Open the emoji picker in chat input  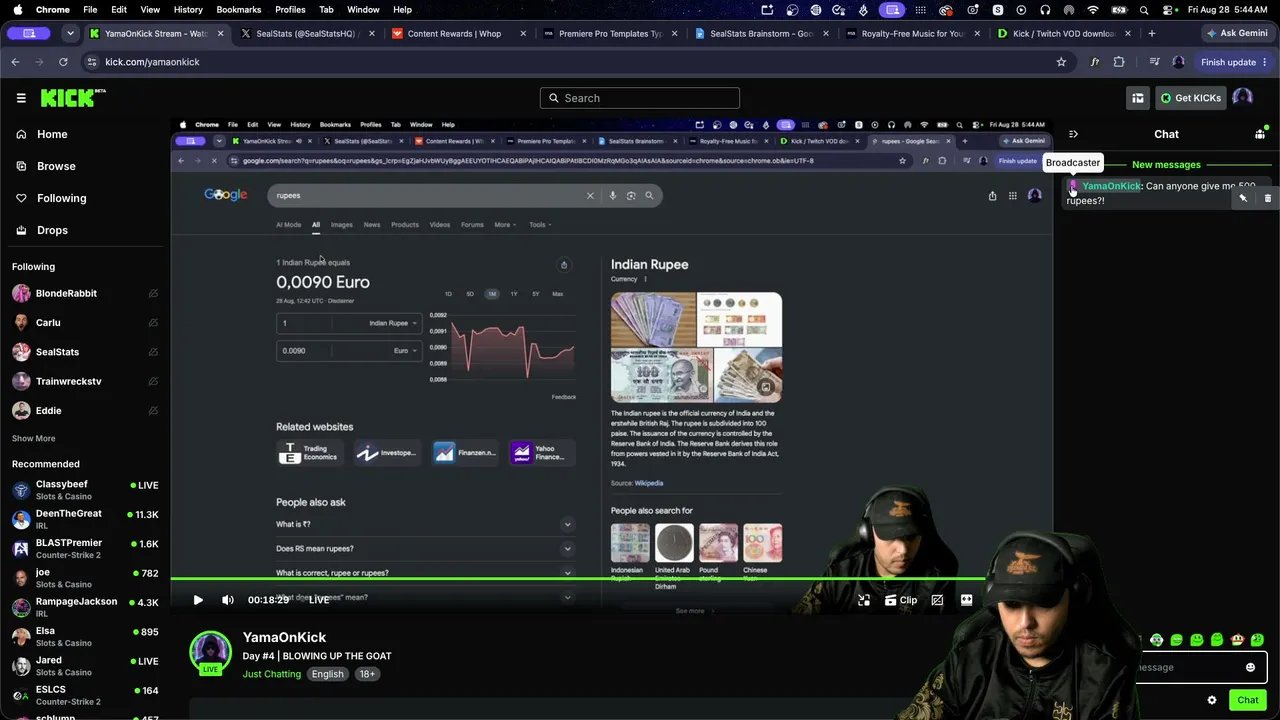tap(1250, 667)
